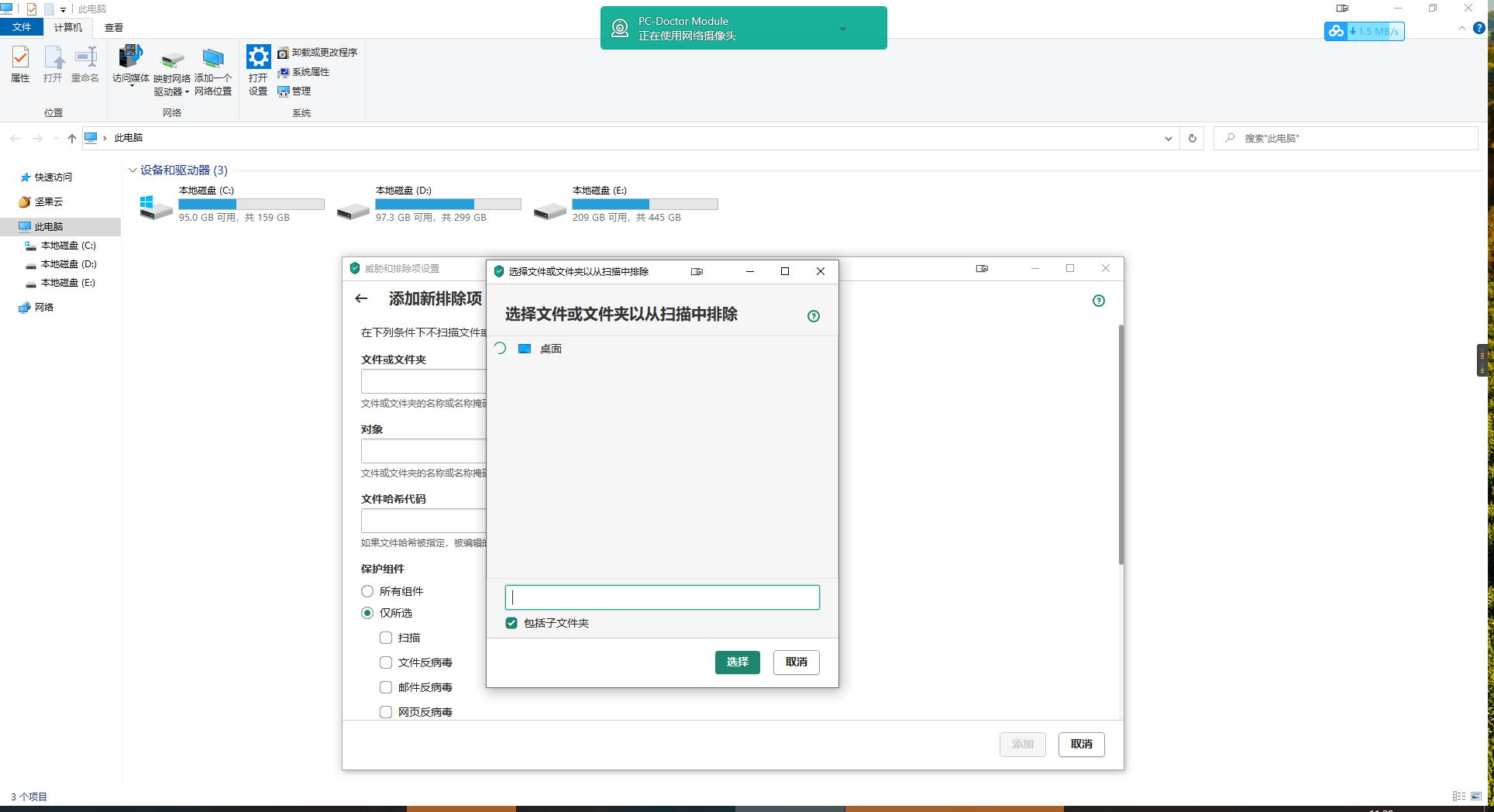Switch to the 查看 ribbon tab
Viewport: 1494px width, 812px height.
(x=114, y=28)
